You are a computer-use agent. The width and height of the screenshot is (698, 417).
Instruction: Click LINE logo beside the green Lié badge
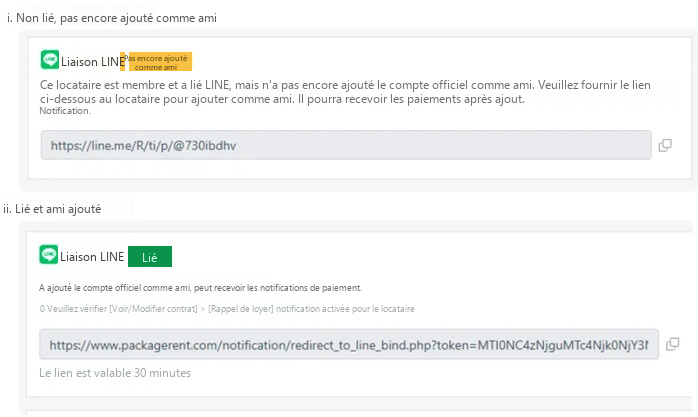tap(49, 255)
